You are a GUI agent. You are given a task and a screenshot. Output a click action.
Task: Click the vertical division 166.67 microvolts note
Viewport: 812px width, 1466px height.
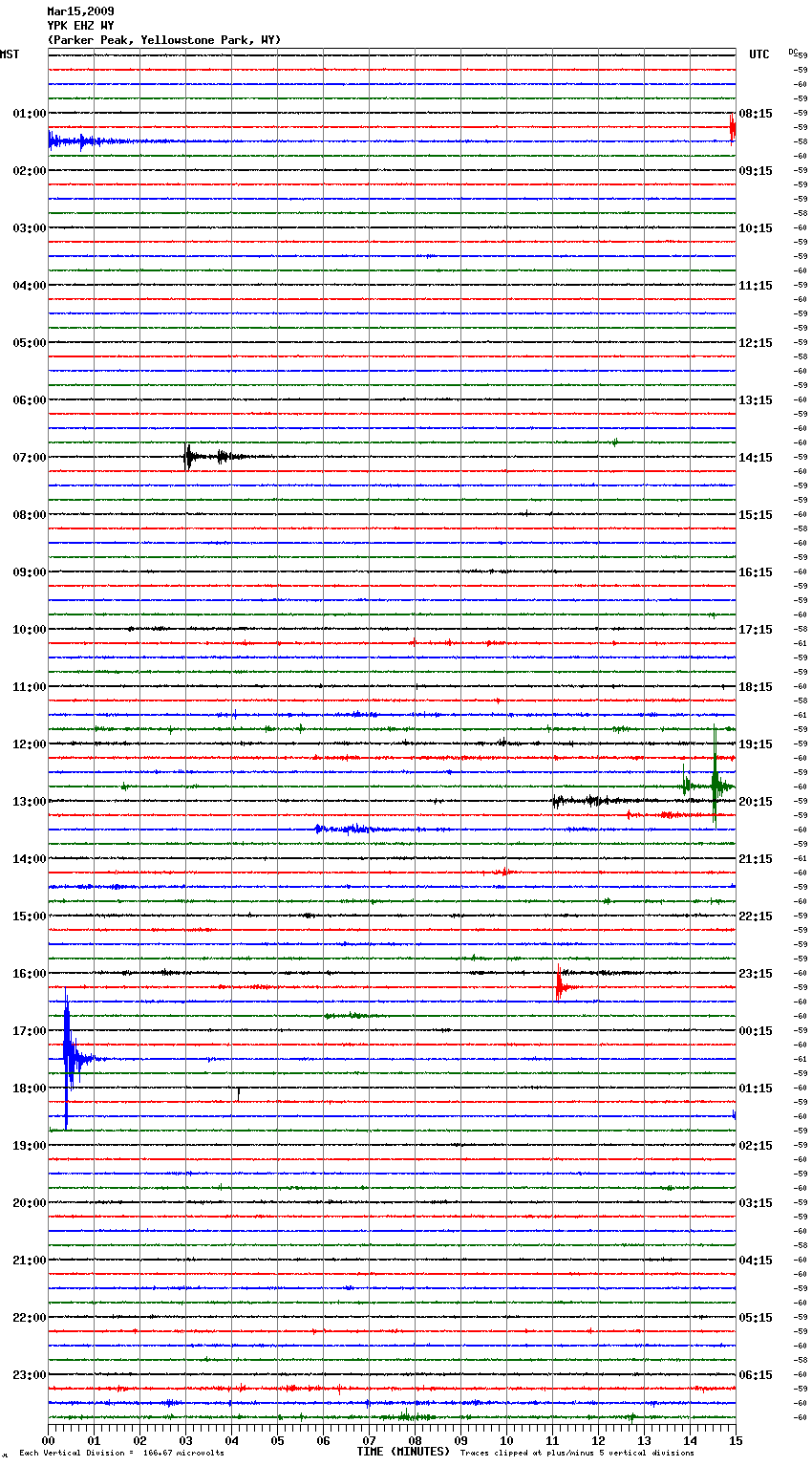click(121, 1453)
